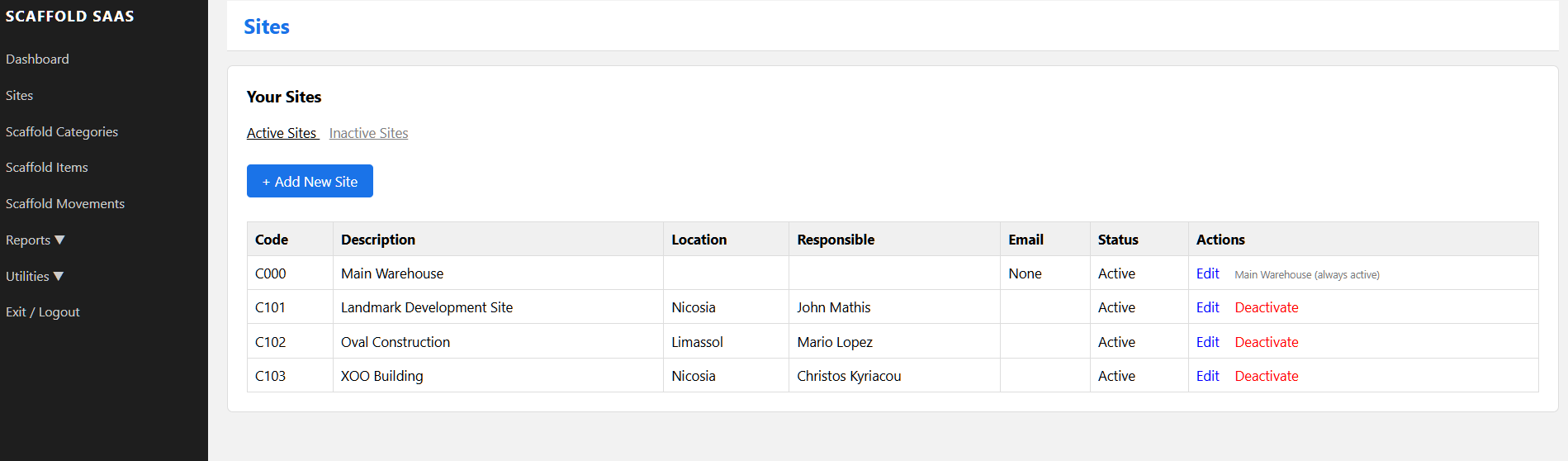Click the Scaffold SaaS brand title
This screenshot has height=461, width=1568.
[70, 17]
